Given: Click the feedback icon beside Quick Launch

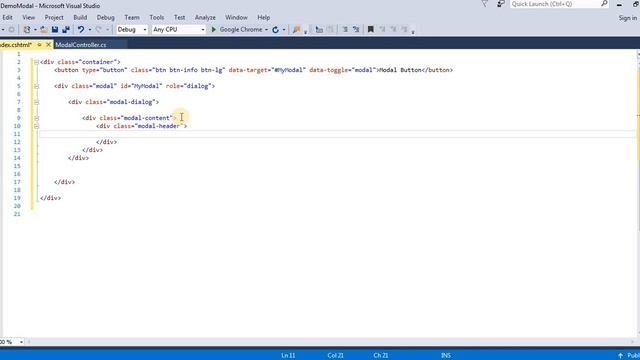Looking at the screenshot, I should pyautogui.click(x=500, y=4).
